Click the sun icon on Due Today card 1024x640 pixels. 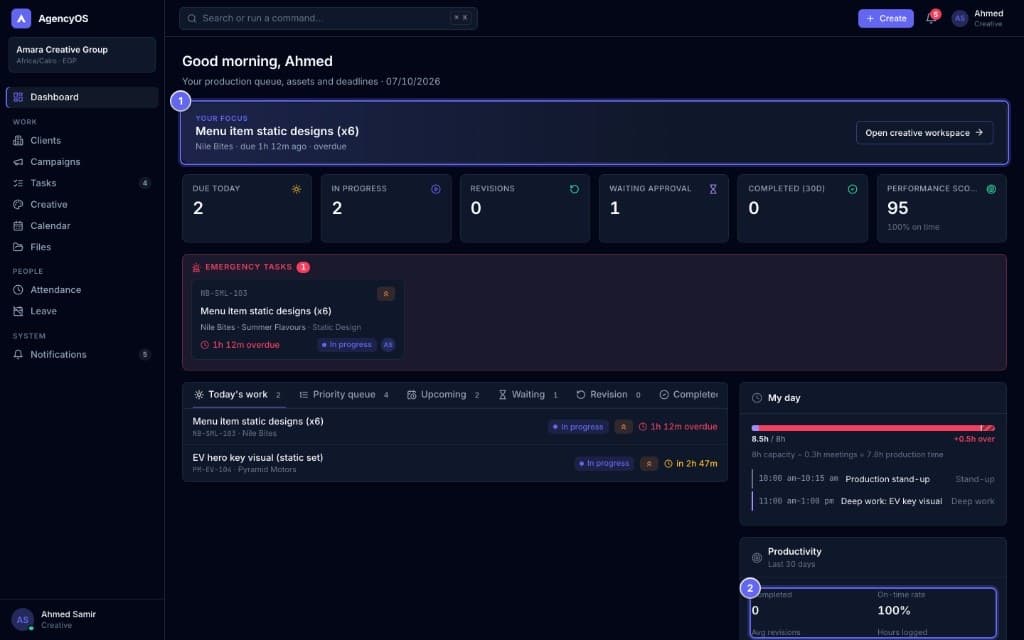point(296,189)
